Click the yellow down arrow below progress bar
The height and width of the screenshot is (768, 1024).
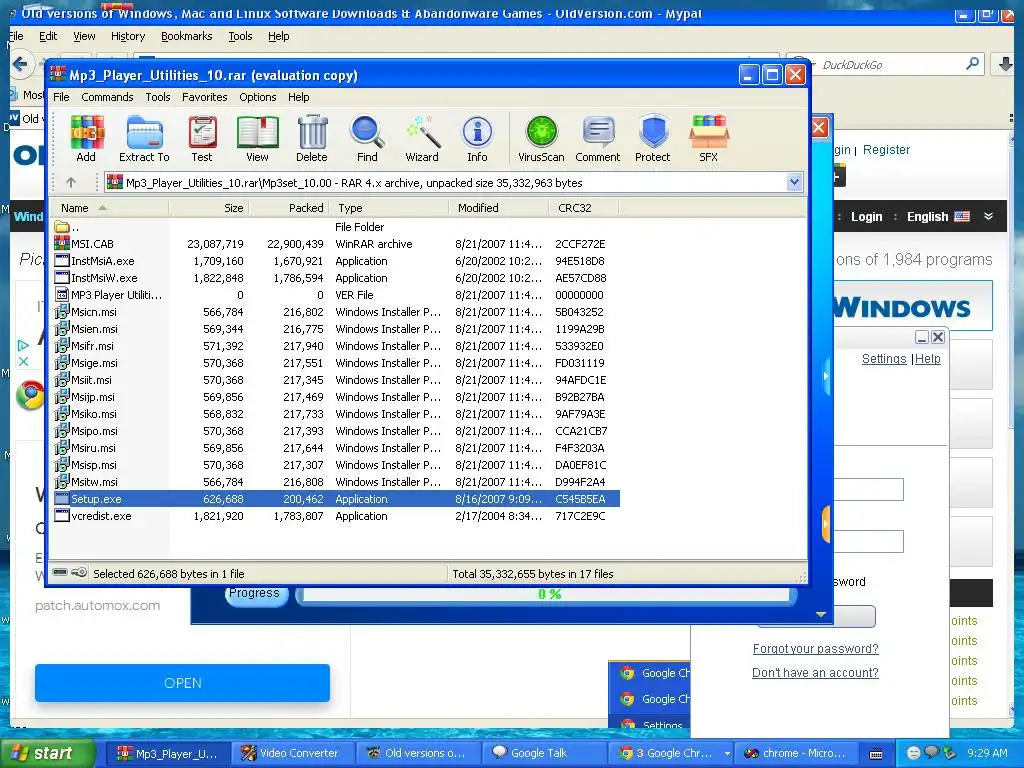click(x=821, y=615)
